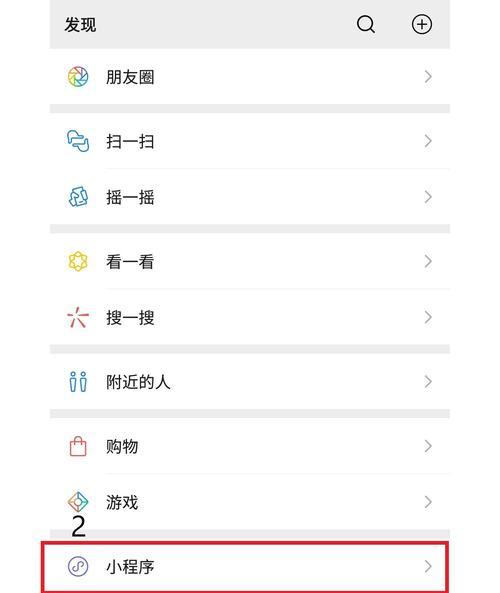Open the 游戏 list row
Viewport: 500px width, 593px height.
pos(250,502)
